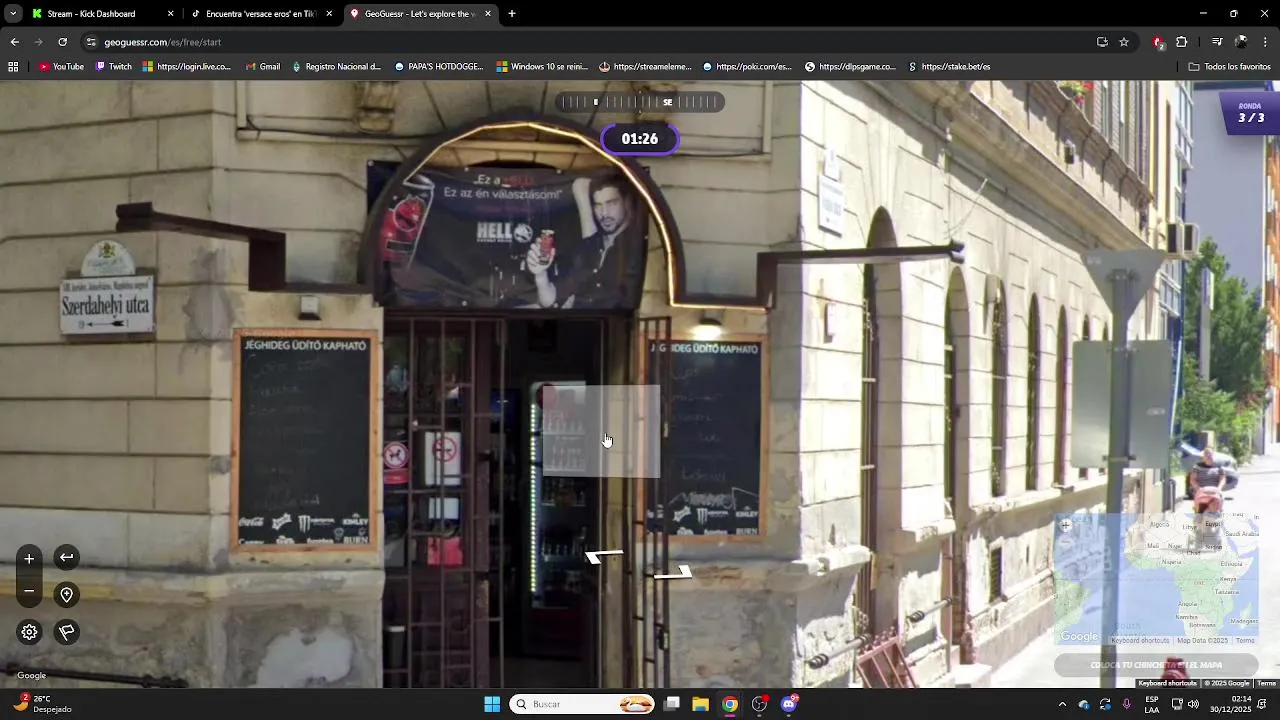Click the taskbar Buscar search box

click(582, 704)
